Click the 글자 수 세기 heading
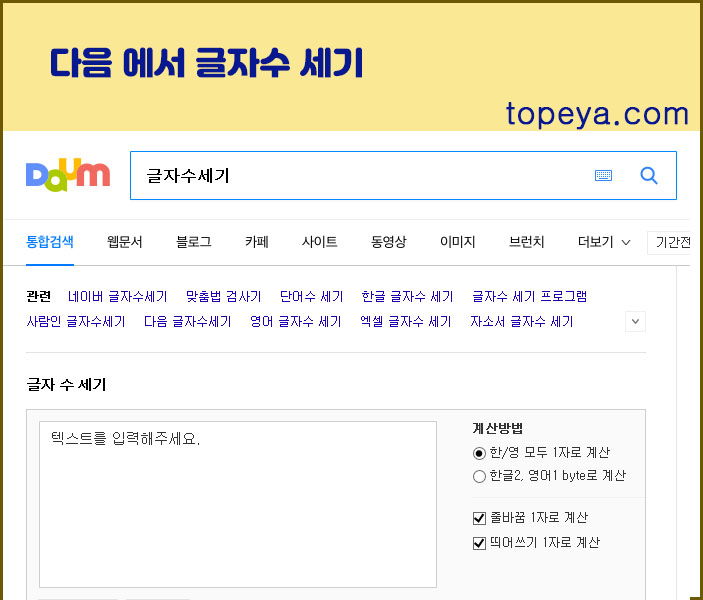This screenshot has width=703, height=600. [x=66, y=384]
